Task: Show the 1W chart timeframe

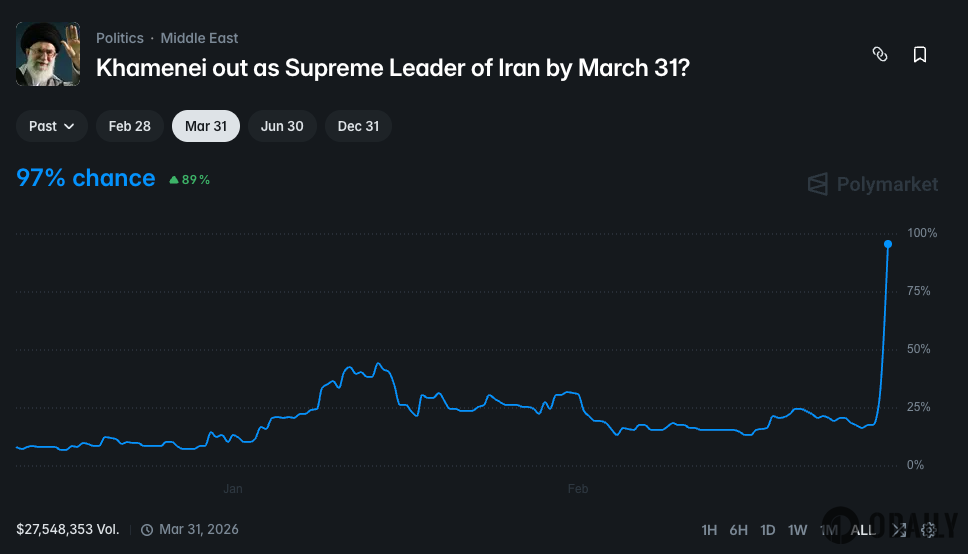Action: [798, 530]
